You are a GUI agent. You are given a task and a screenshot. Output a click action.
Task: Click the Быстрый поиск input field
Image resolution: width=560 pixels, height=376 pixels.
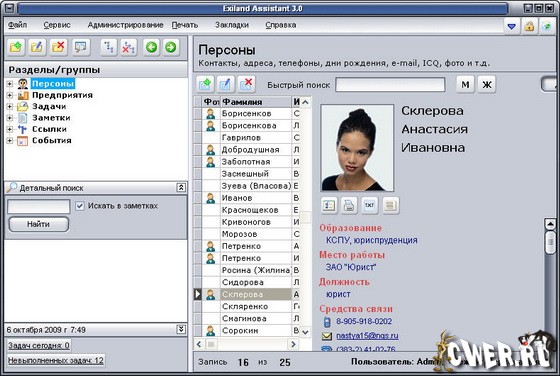[x=390, y=85]
